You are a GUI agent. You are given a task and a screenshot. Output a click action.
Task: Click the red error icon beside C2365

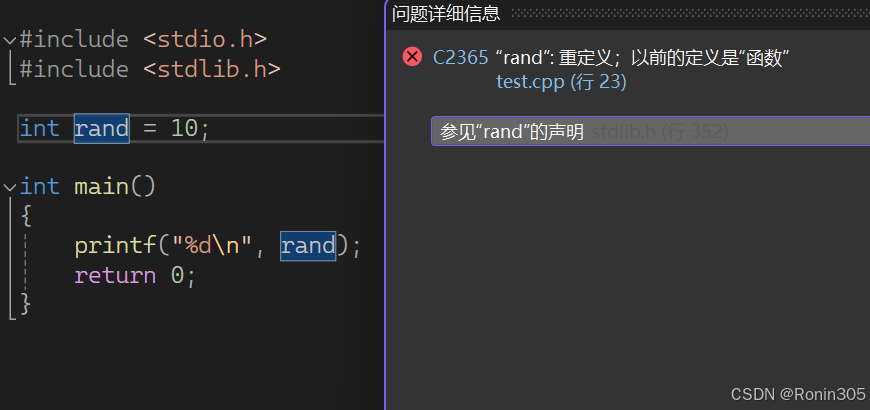412,57
